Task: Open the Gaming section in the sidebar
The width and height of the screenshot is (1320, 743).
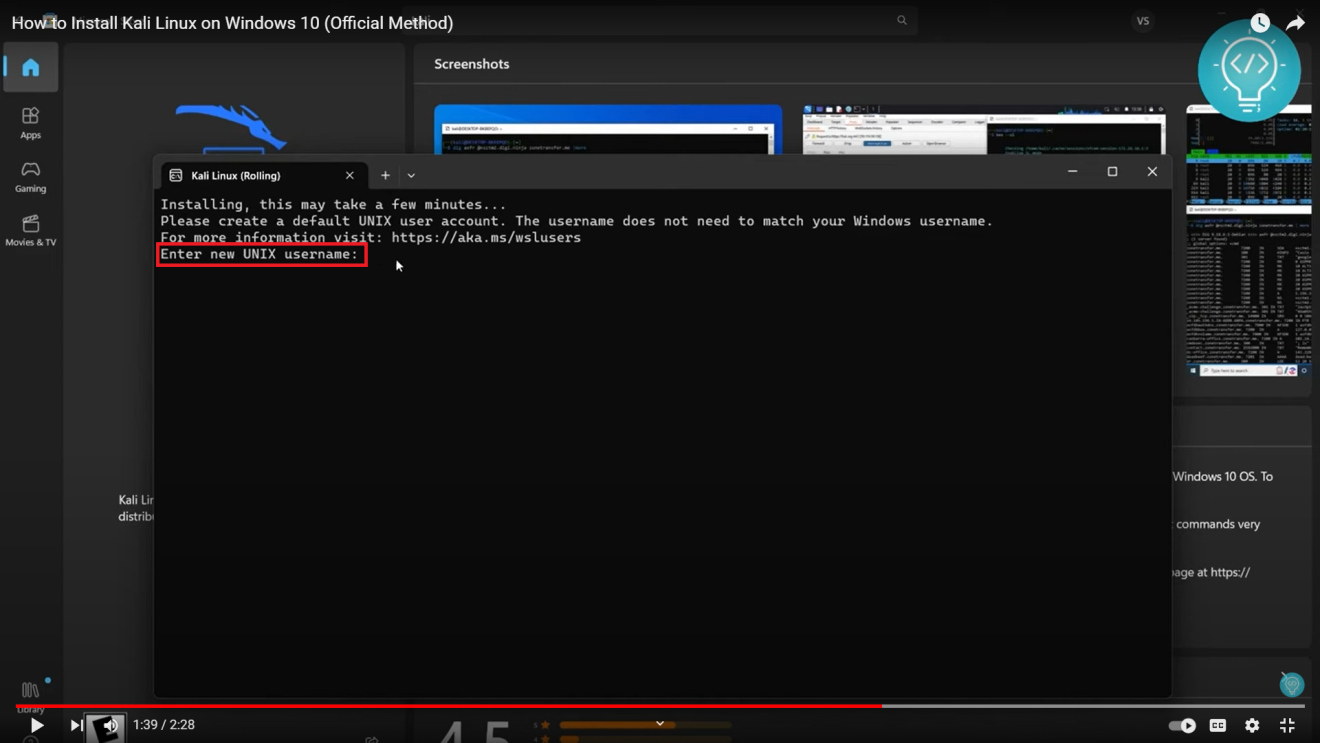Action: [30, 175]
